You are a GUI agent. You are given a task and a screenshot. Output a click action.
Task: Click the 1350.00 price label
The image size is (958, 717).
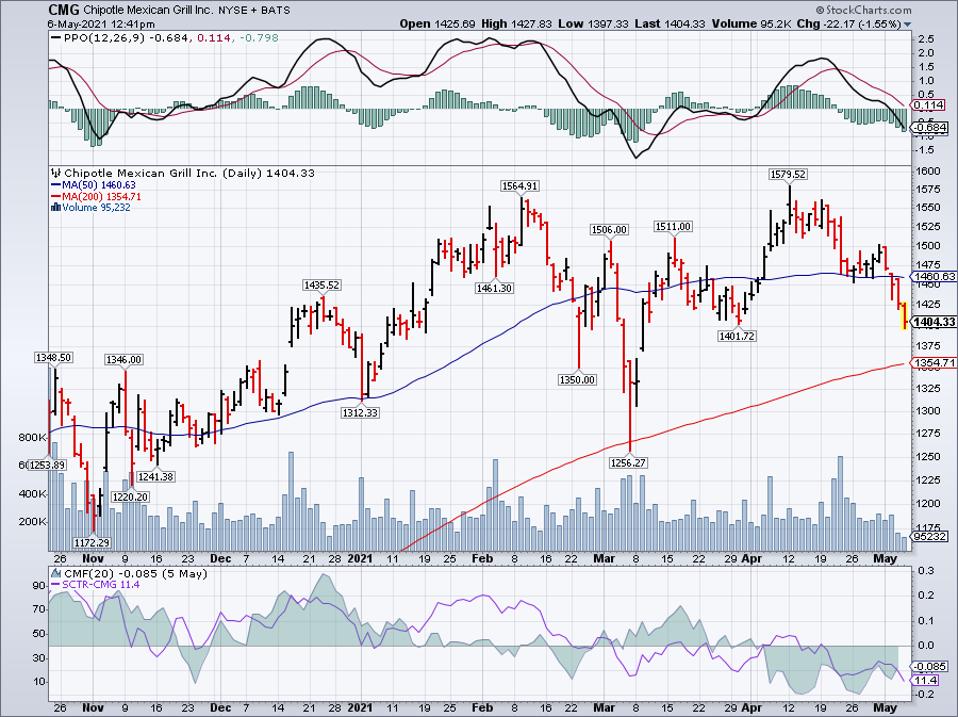point(577,380)
